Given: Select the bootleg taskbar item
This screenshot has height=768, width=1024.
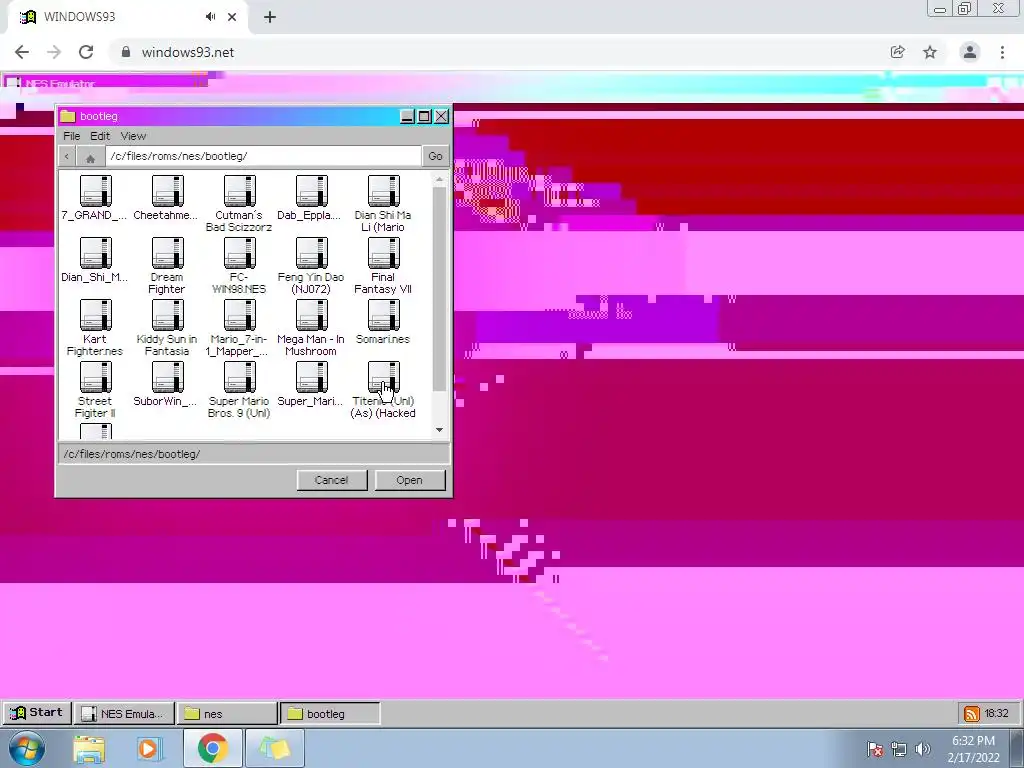Looking at the screenshot, I should click(330, 714).
